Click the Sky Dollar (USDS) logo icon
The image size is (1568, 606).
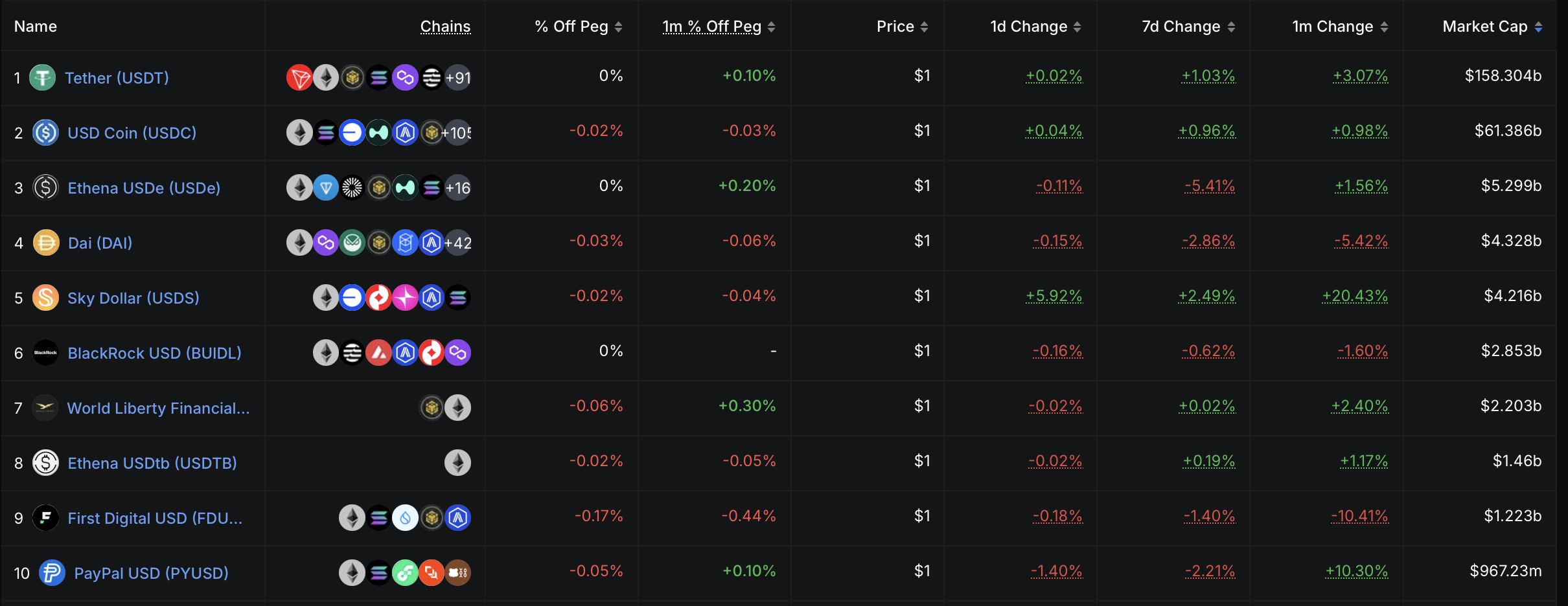pyautogui.click(x=45, y=298)
